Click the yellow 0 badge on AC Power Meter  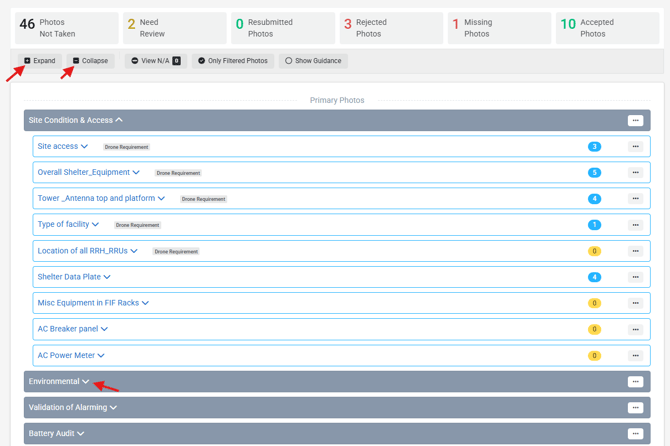pos(594,355)
